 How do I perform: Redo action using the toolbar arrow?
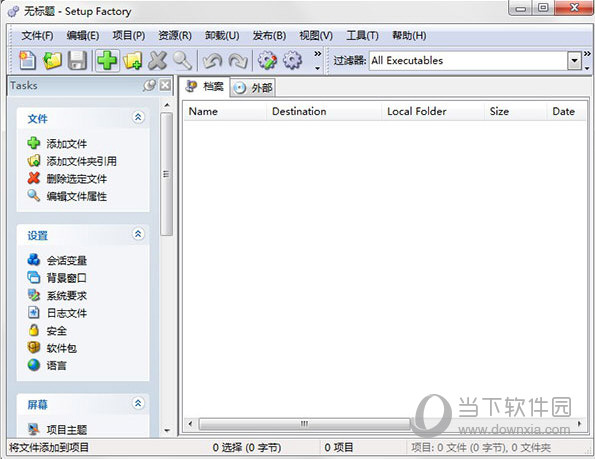238,61
